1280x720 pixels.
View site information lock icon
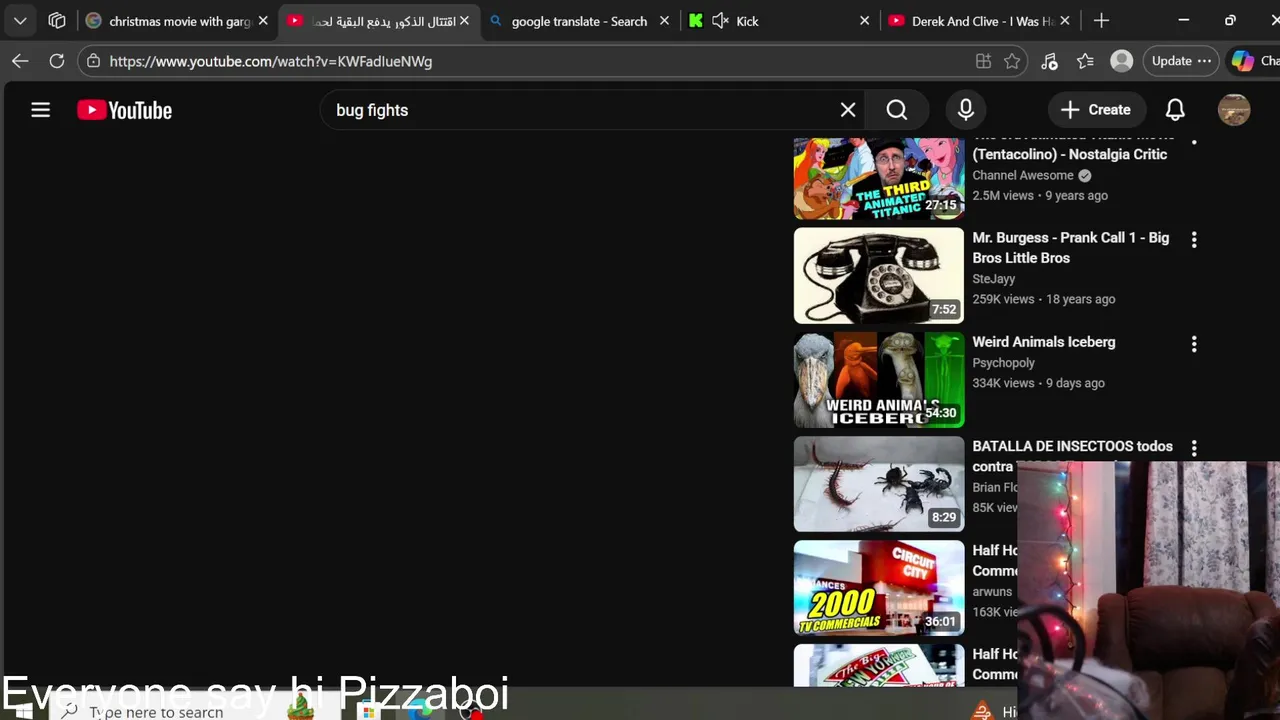94,61
